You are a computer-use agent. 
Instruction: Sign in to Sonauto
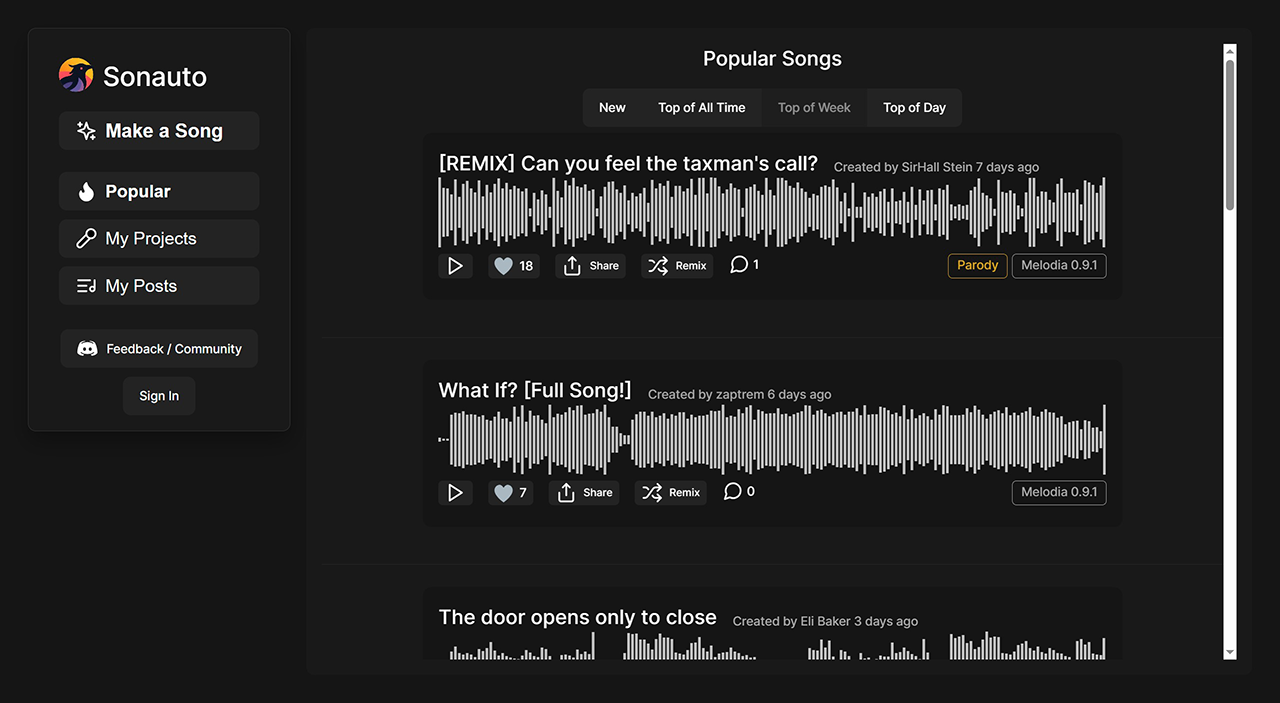[x=158, y=395]
